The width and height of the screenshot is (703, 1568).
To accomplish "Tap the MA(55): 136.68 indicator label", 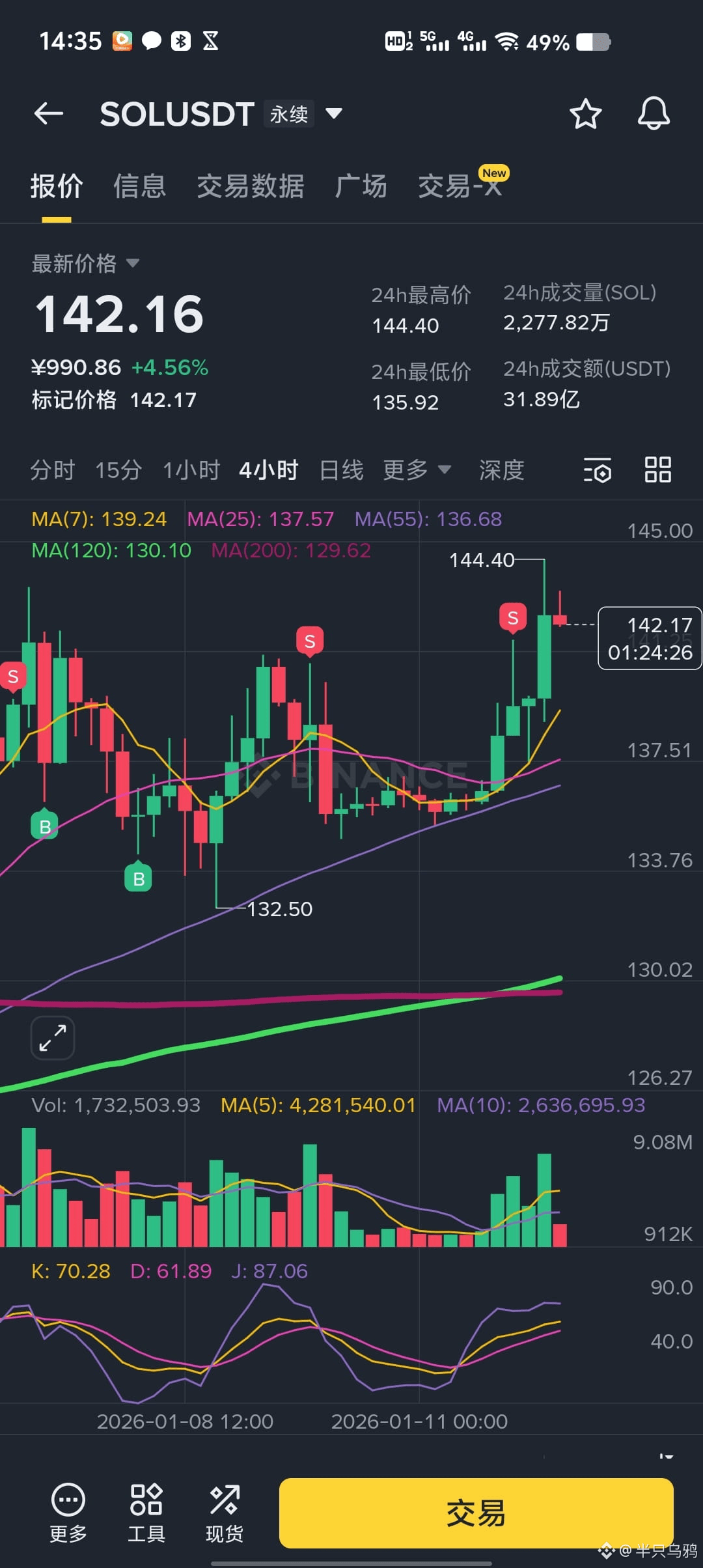I will click(428, 519).
